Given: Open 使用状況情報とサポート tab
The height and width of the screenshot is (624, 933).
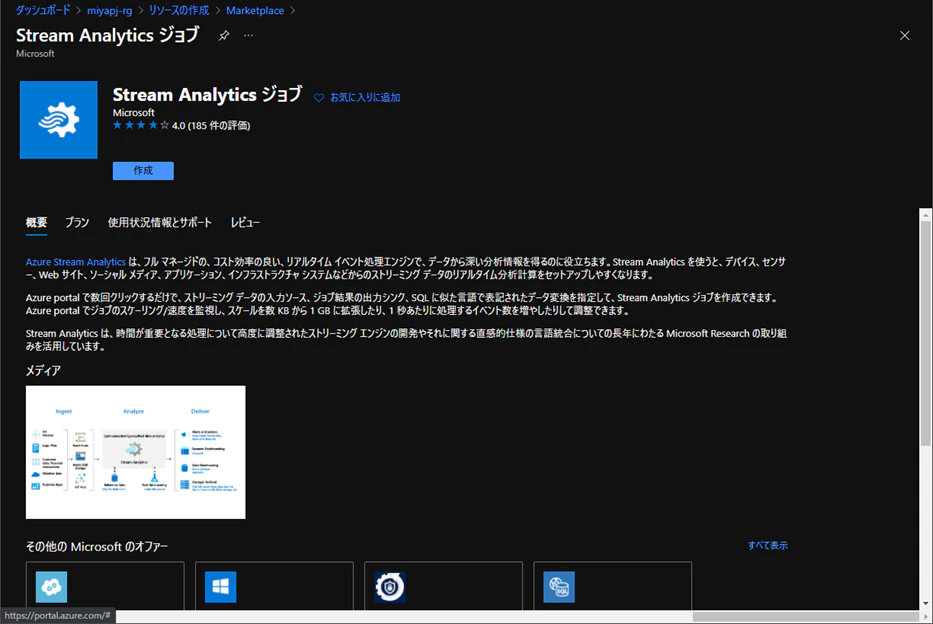Looking at the screenshot, I should pyautogui.click(x=159, y=222).
